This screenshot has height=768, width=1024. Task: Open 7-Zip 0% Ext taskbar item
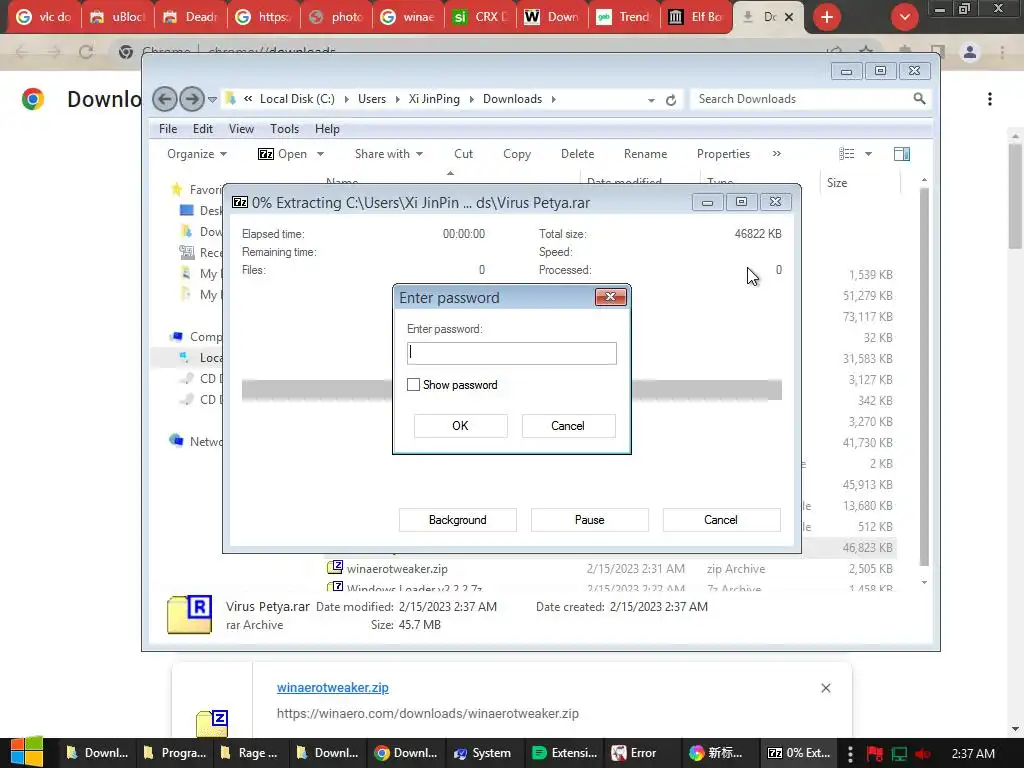click(x=799, y=753)
